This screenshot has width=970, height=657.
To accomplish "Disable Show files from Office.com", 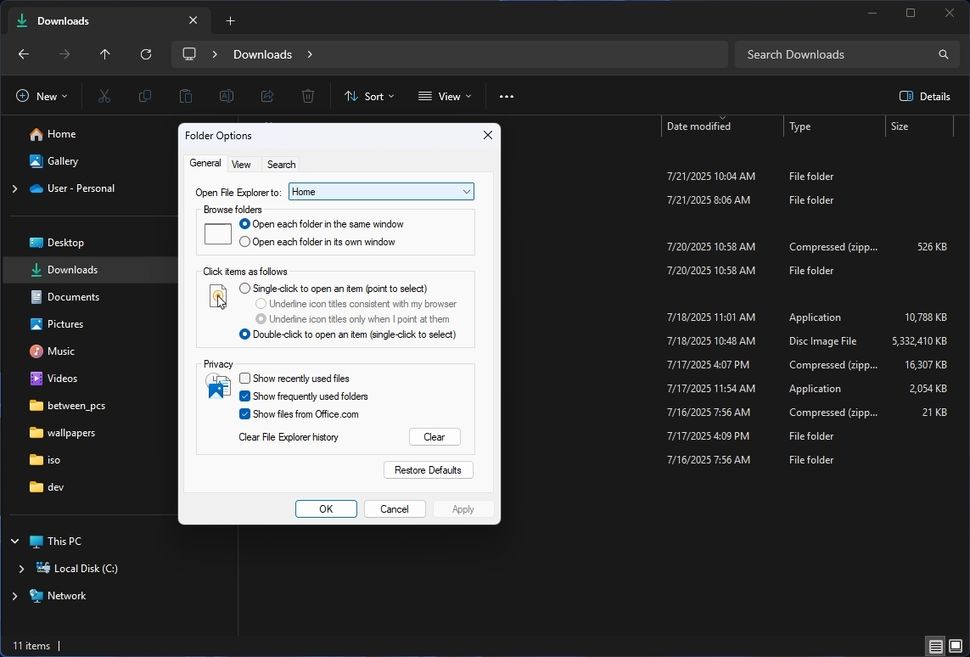I will (243, 411).
